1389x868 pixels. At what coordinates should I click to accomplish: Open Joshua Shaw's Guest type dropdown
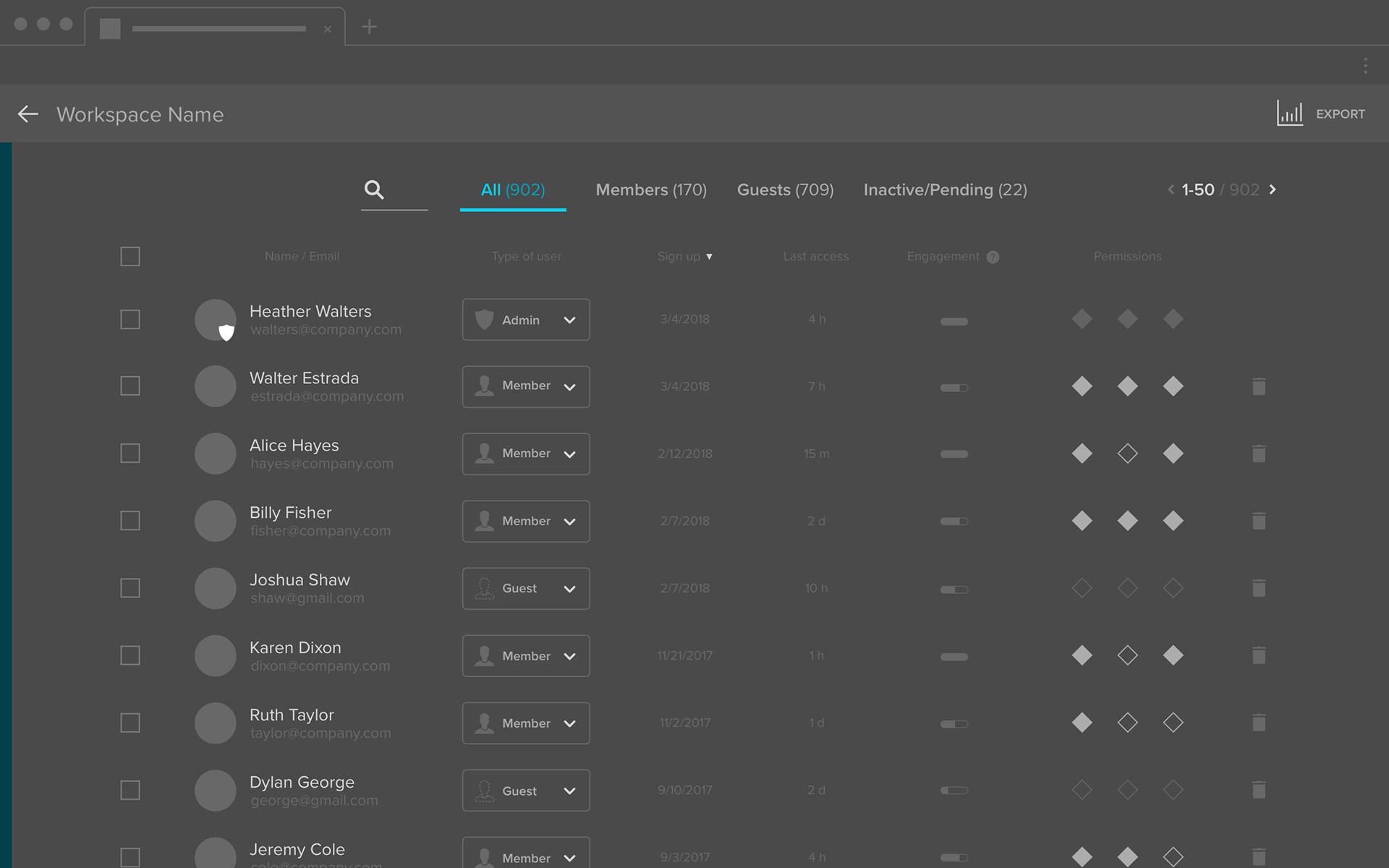pyautogui.click(x=526, y=589)
